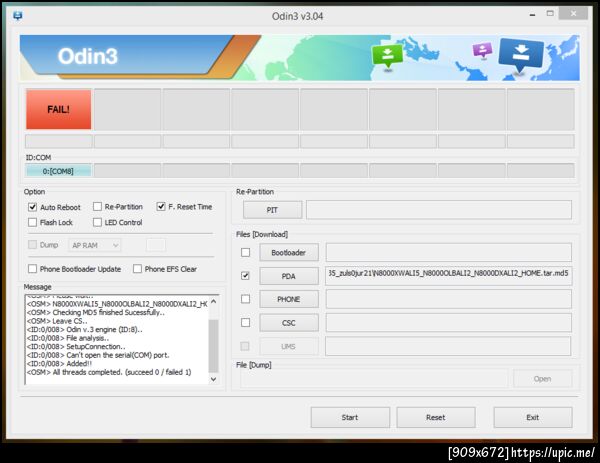Click the 0:[COM8] port indicator

pos(58,171)
